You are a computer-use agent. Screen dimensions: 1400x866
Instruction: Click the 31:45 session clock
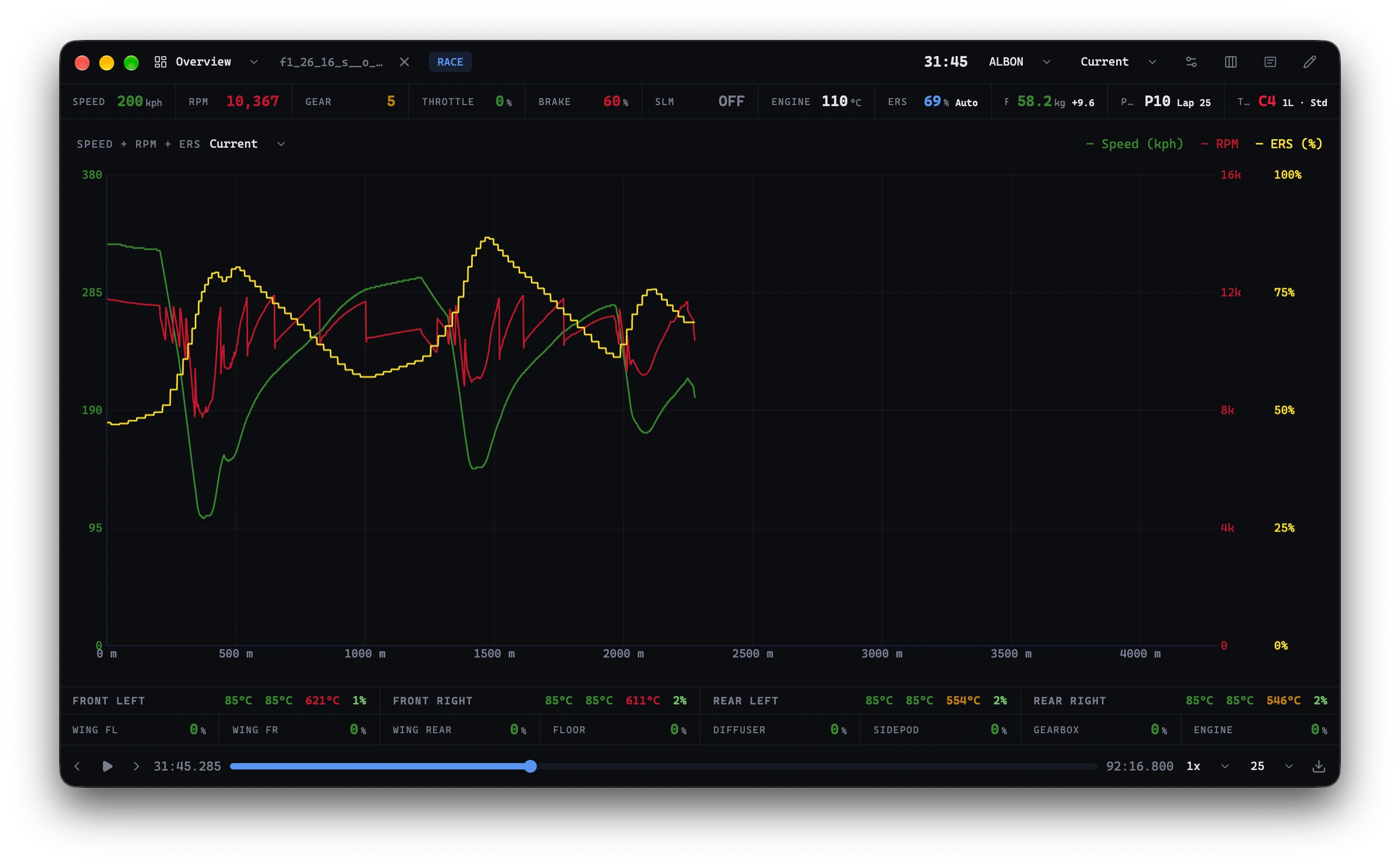coord(945,62)
